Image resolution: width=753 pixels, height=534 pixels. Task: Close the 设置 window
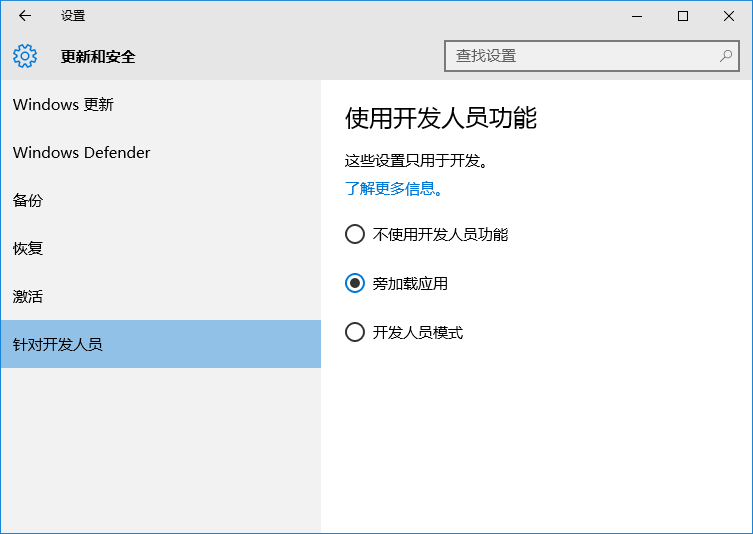pyautogui.click(x=729, y=16)
